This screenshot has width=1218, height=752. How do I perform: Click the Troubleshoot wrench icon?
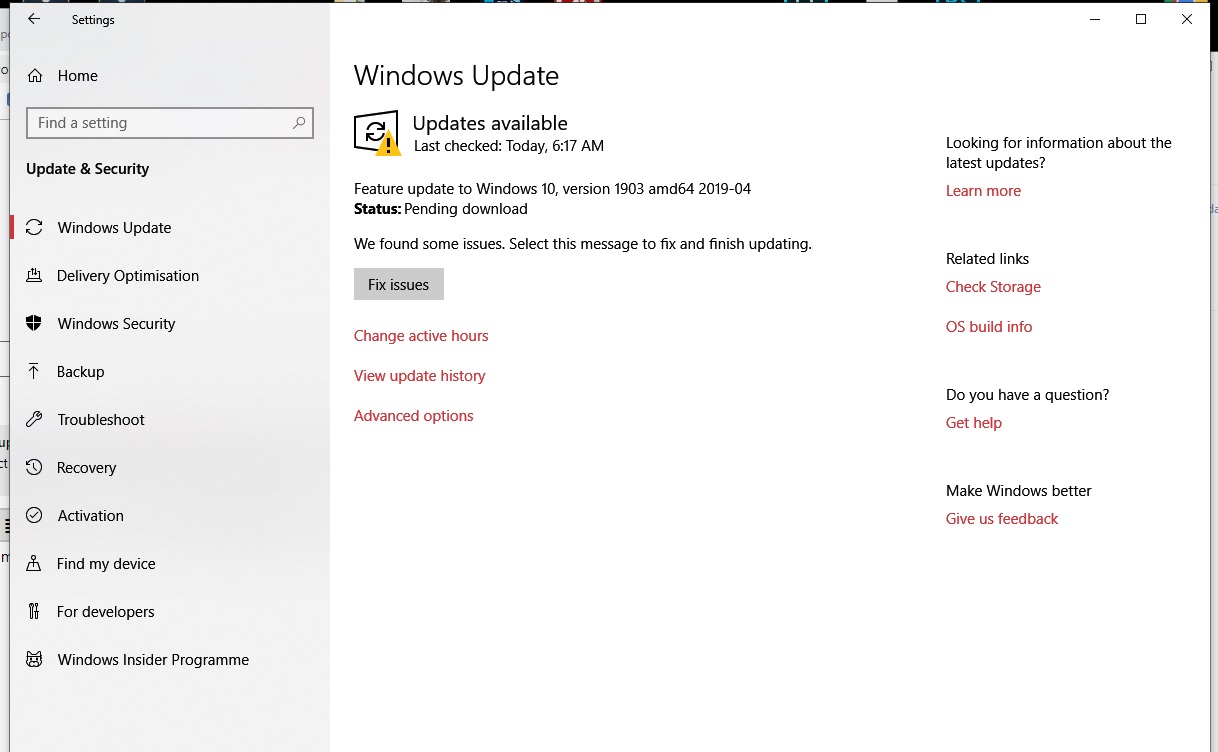click(34, 420)
